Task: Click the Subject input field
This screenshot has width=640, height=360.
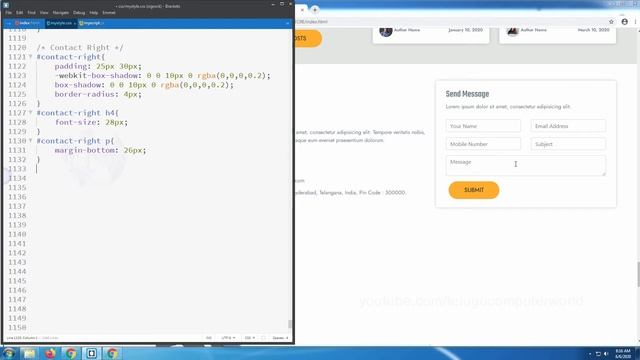Action: 568,144
